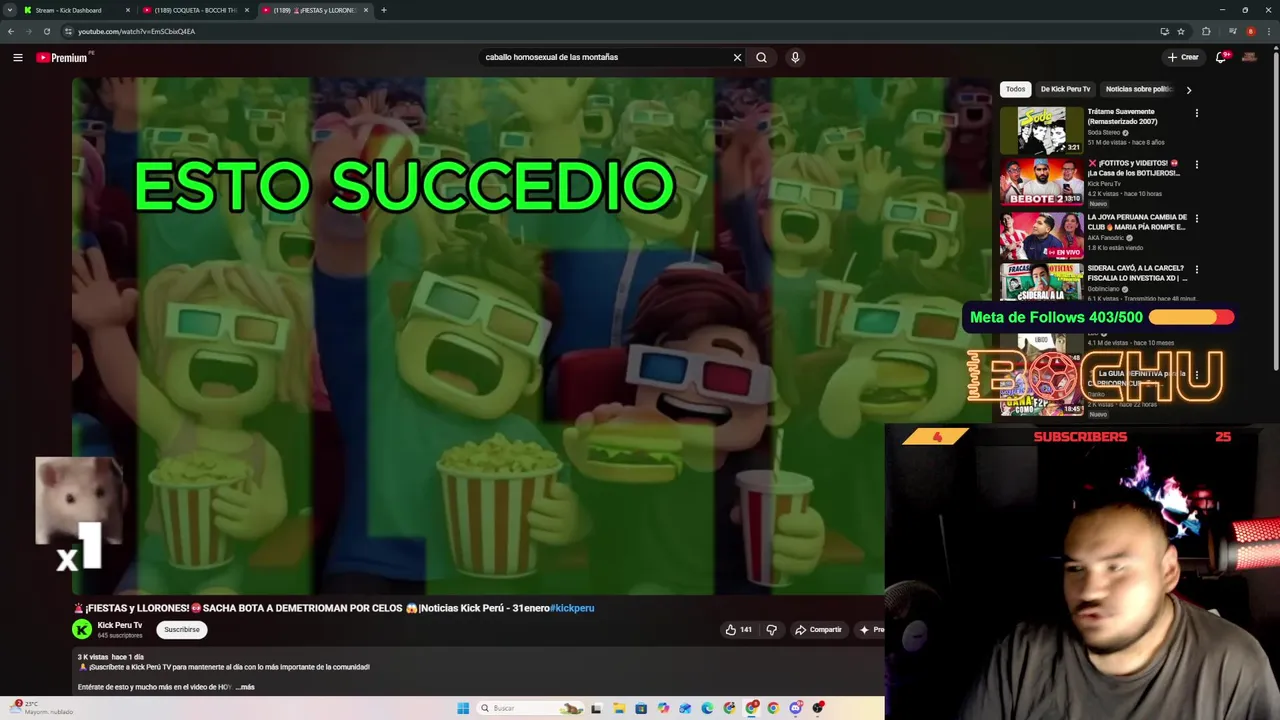
Task: Click the taskbar Buscar search box
Action: coord(530,708)
